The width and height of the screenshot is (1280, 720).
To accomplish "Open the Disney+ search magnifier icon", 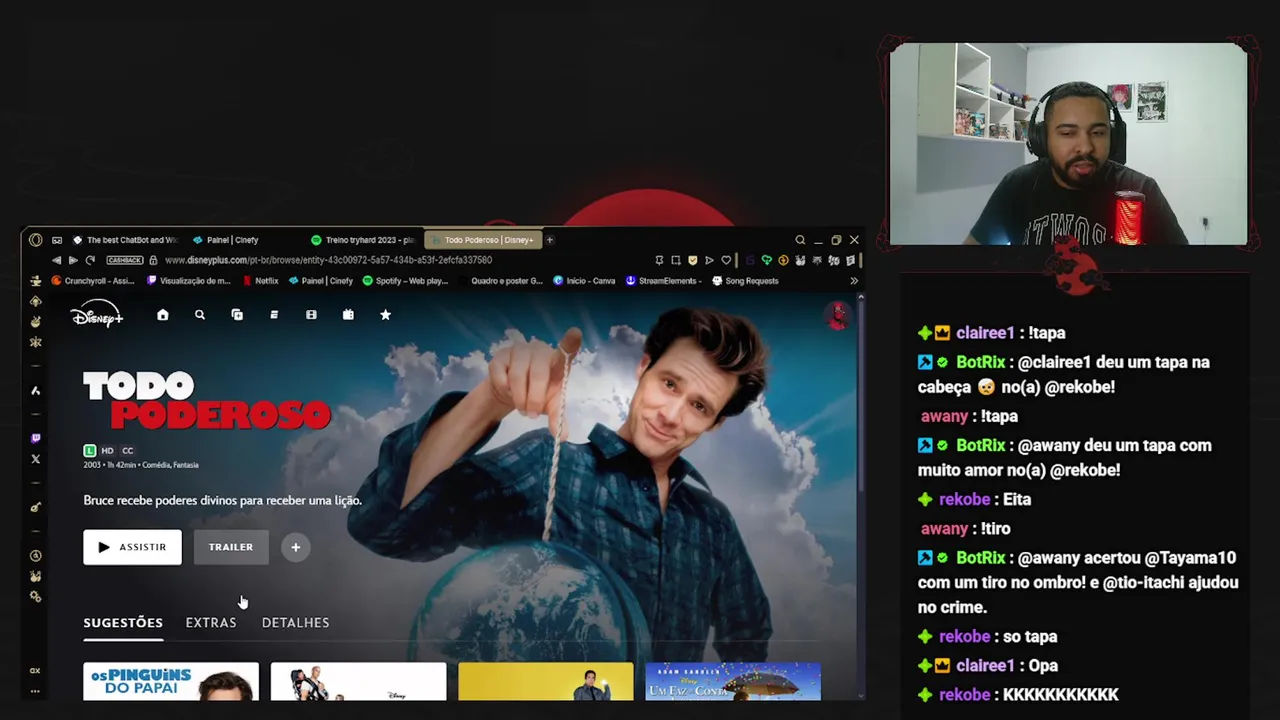I will pyautogui.click(x=200, y=315).
